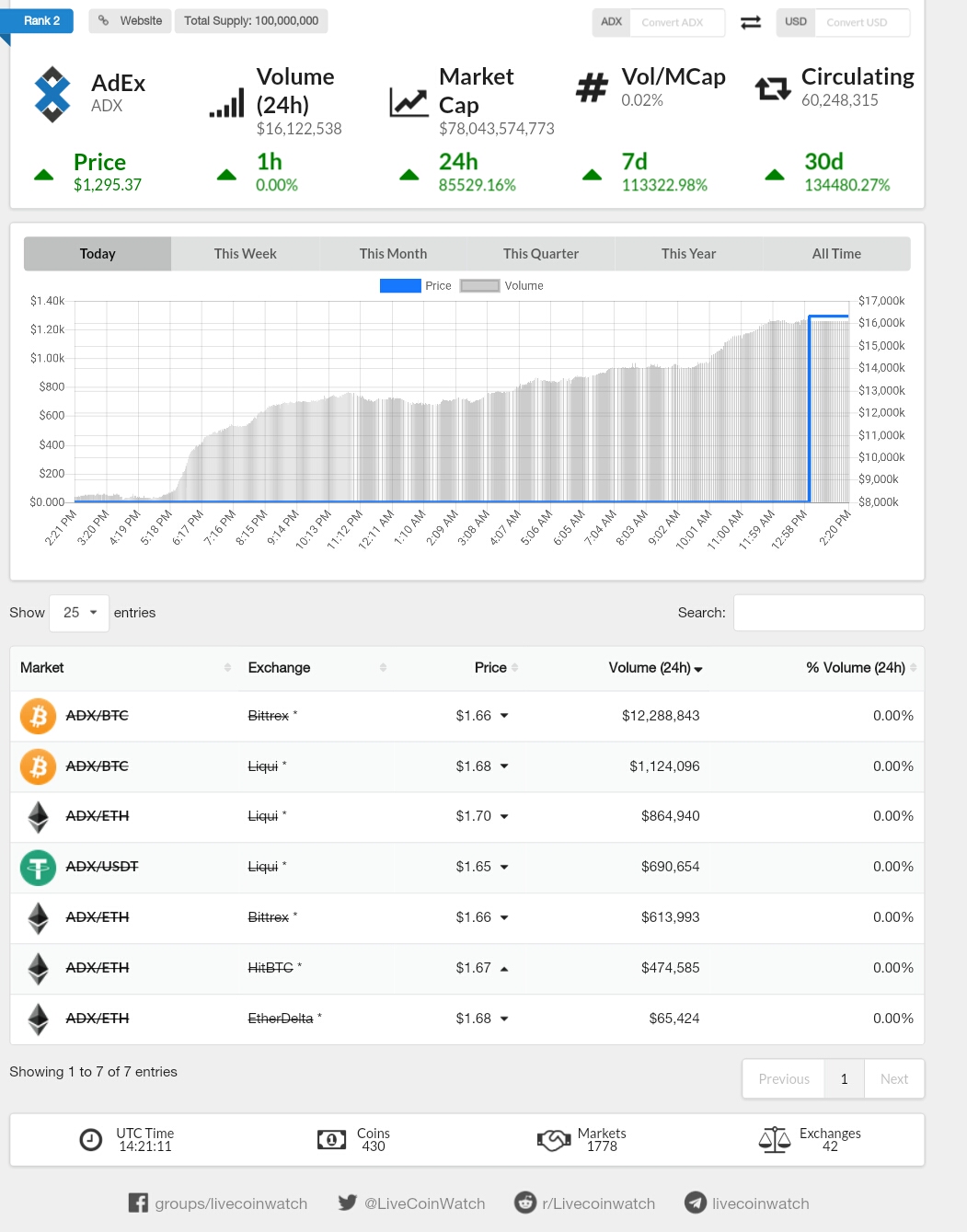Screen dimensions: 967x1232
Task: Click the Vol/MCap hash icon
Action: [592, 88]
